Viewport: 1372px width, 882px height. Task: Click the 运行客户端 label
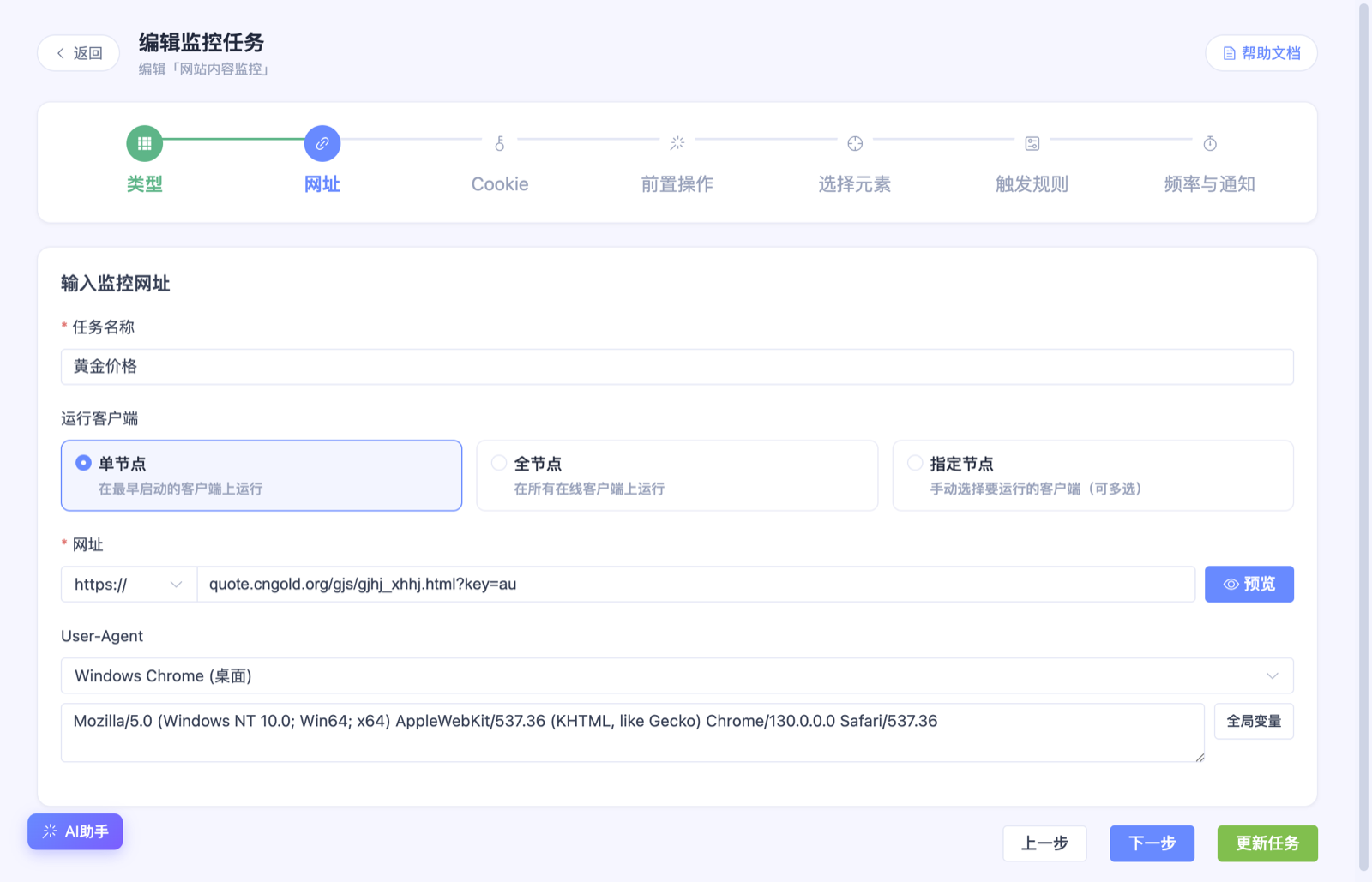(x=99, y=418)
